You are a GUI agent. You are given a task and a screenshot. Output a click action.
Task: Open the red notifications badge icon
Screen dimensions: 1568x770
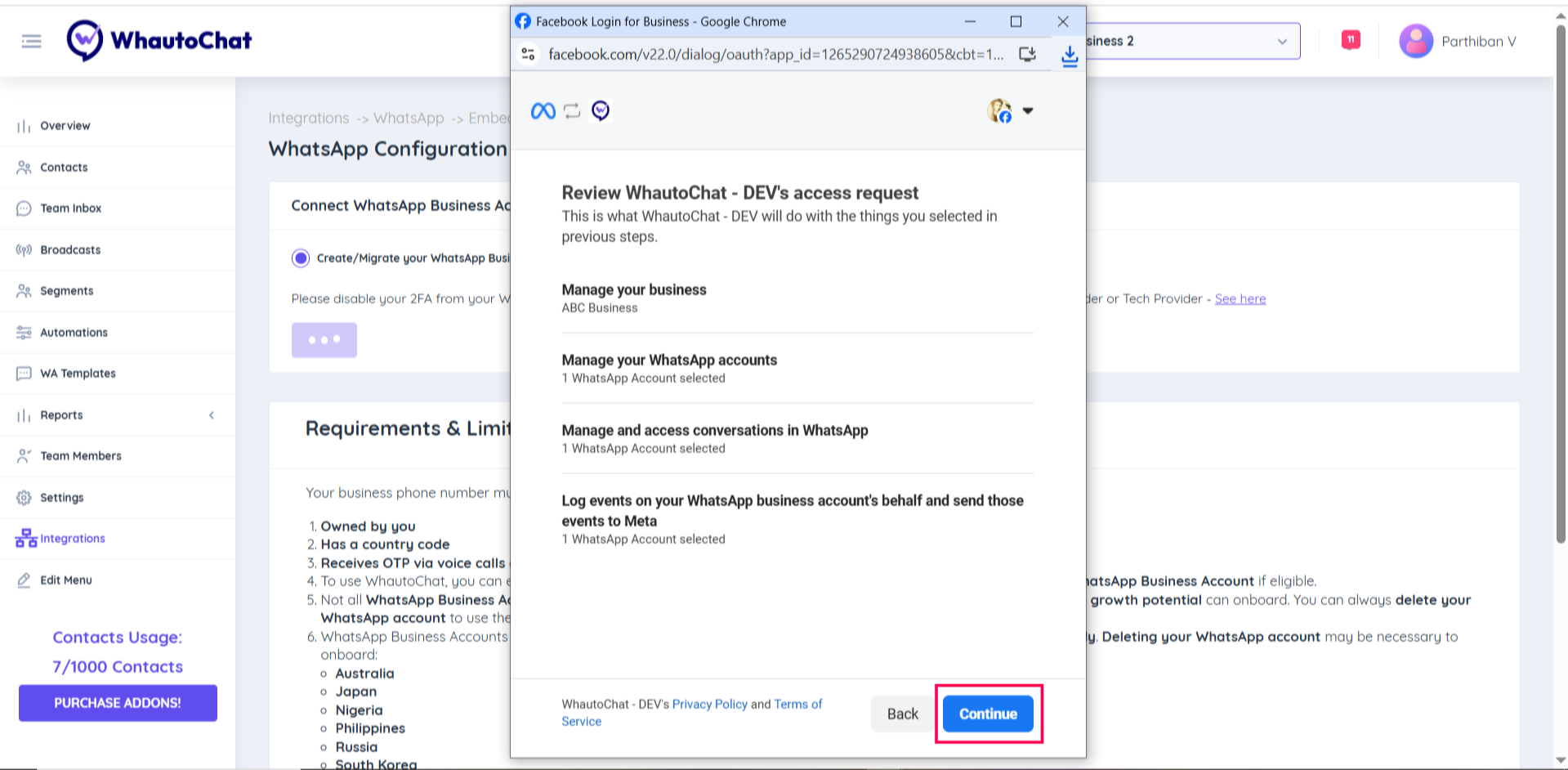pyautogui.click(x=1351, y=39)
